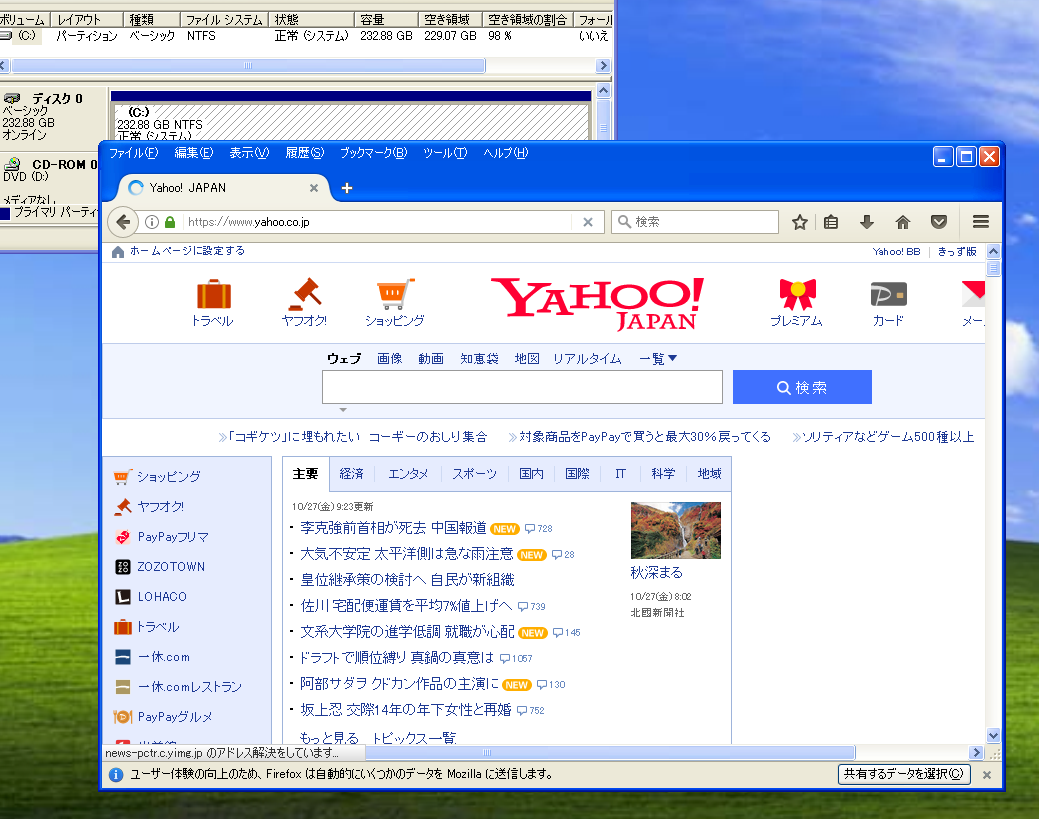Show bookmarks list icon in toolbar
The width and height of the screenshot is (1039, 819).
click(831, 222)
